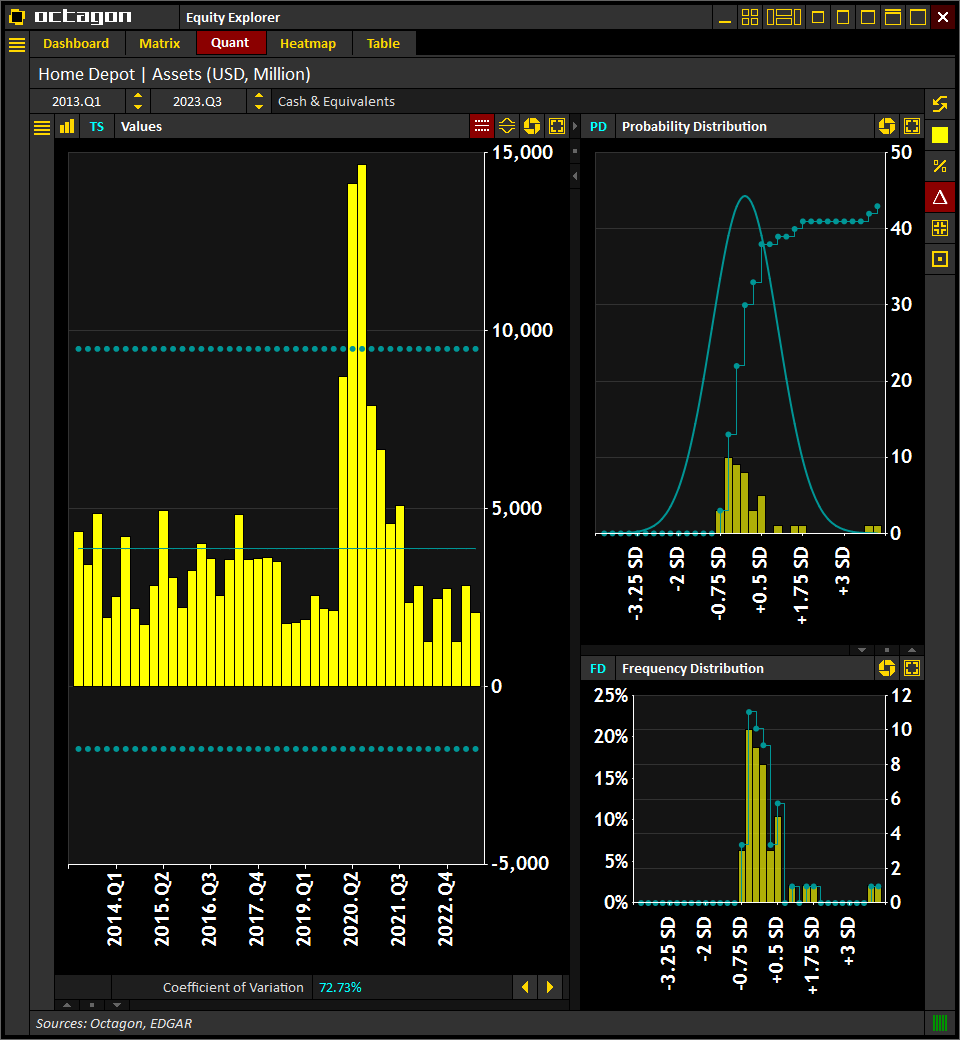
Task: Collapse the left panel using the left-pointing arrow
Action: click(x=575, y=176)
